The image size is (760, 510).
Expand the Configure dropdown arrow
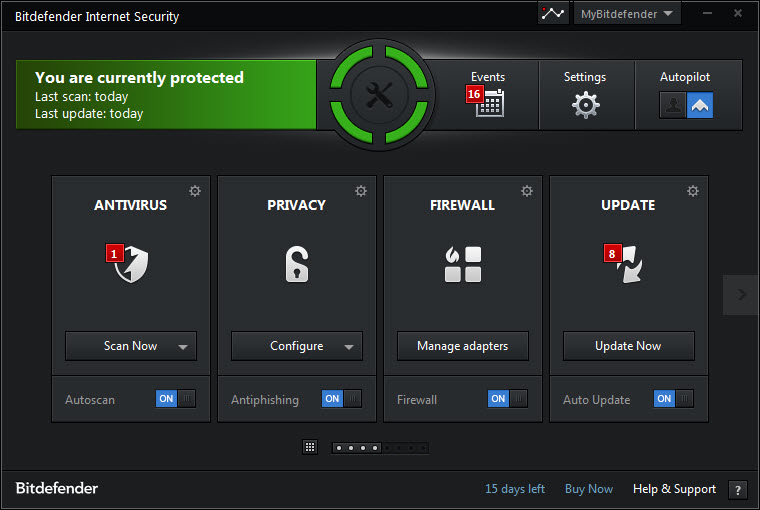349,347
